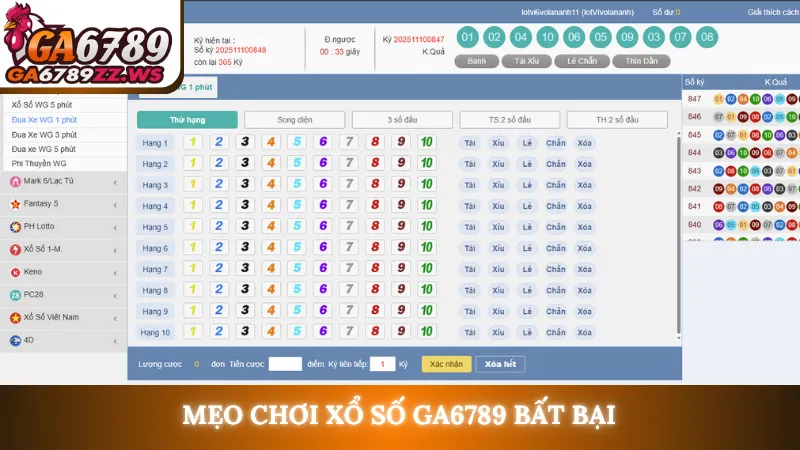Viewport: 800px width, 450px height.
Task: Open the Banh results tab
Action: [x=477, y=61]
